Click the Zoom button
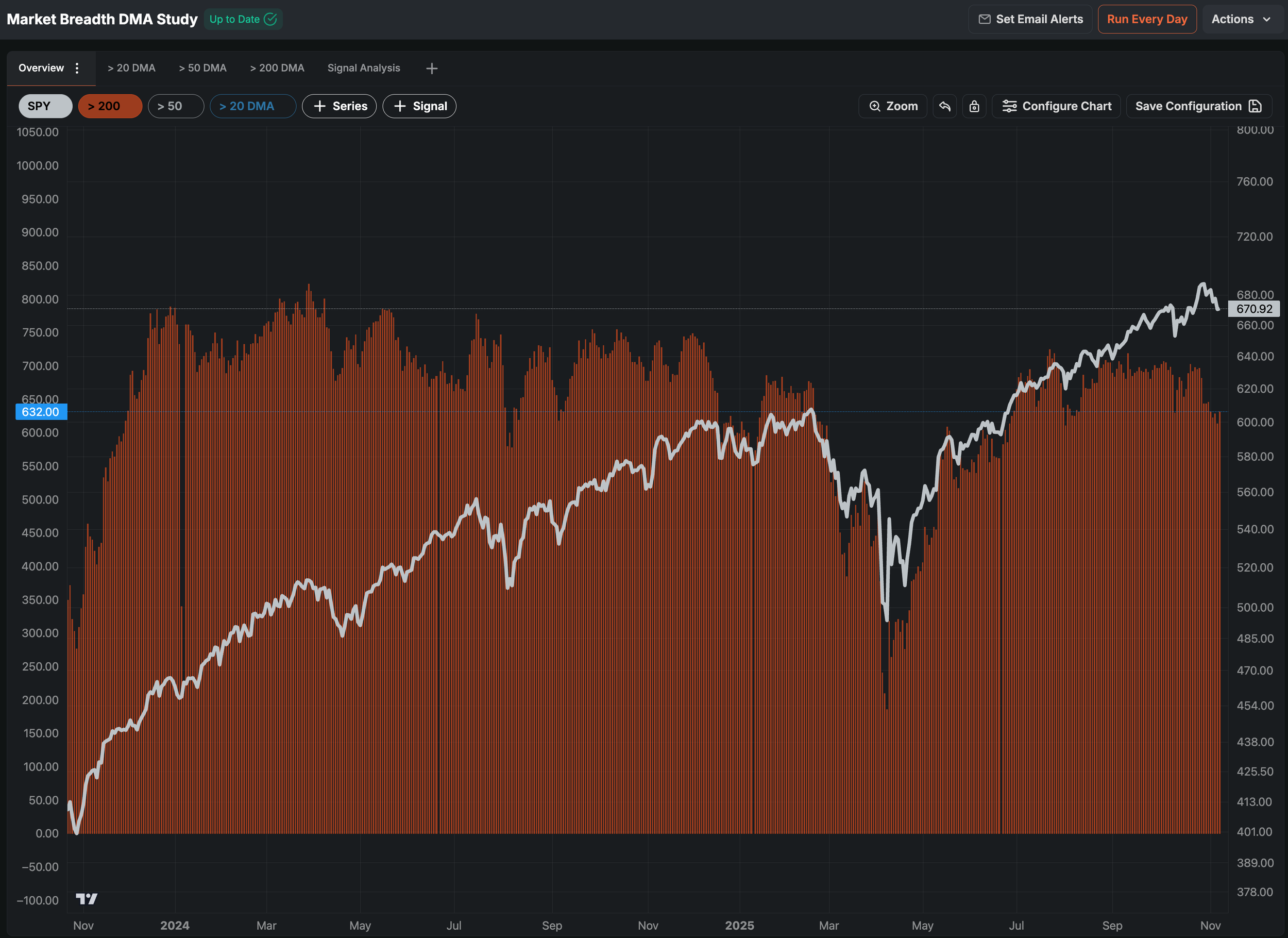 click(893, 106)
